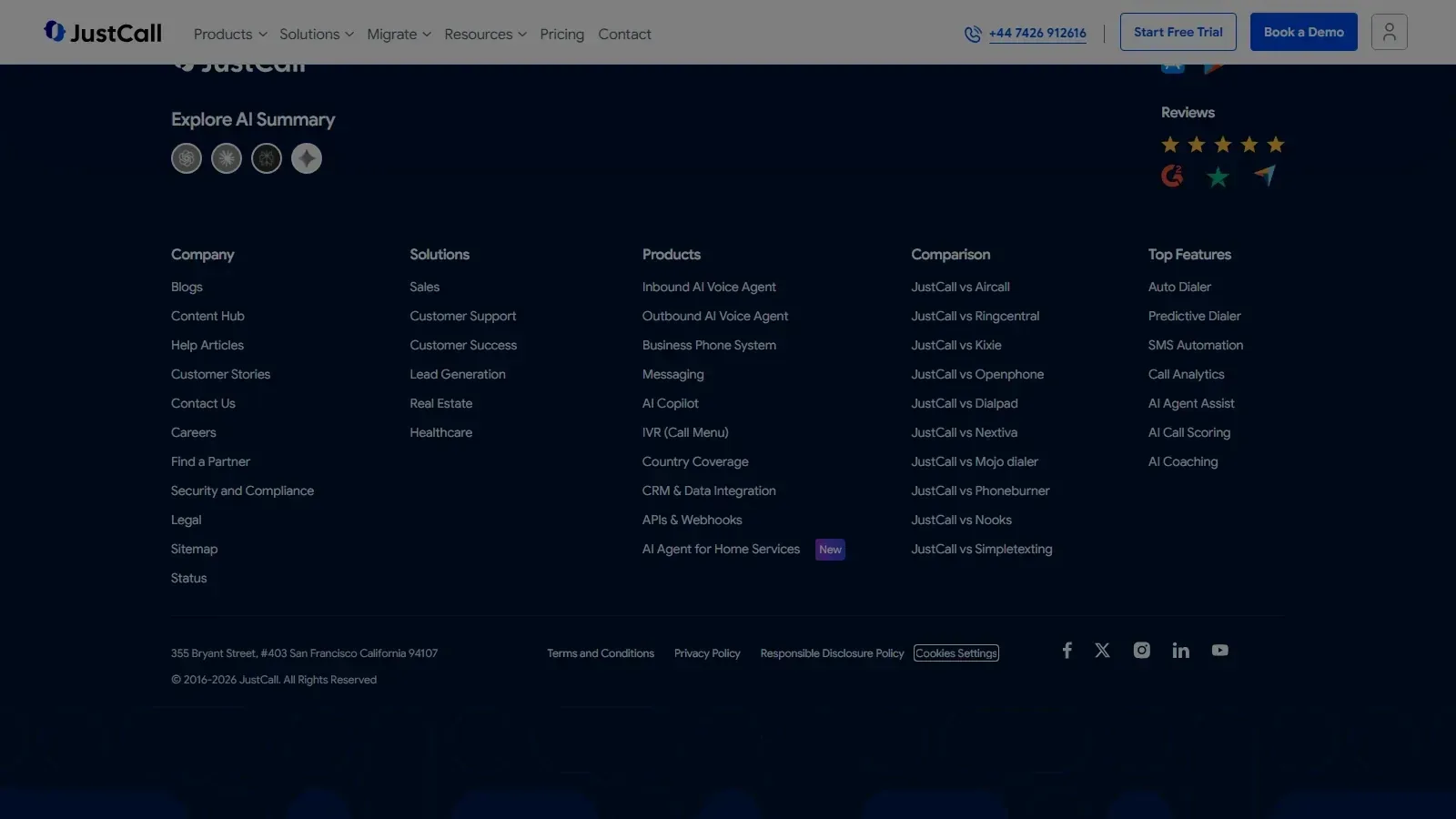Click the JustCall logo in header

pos(103,33)
